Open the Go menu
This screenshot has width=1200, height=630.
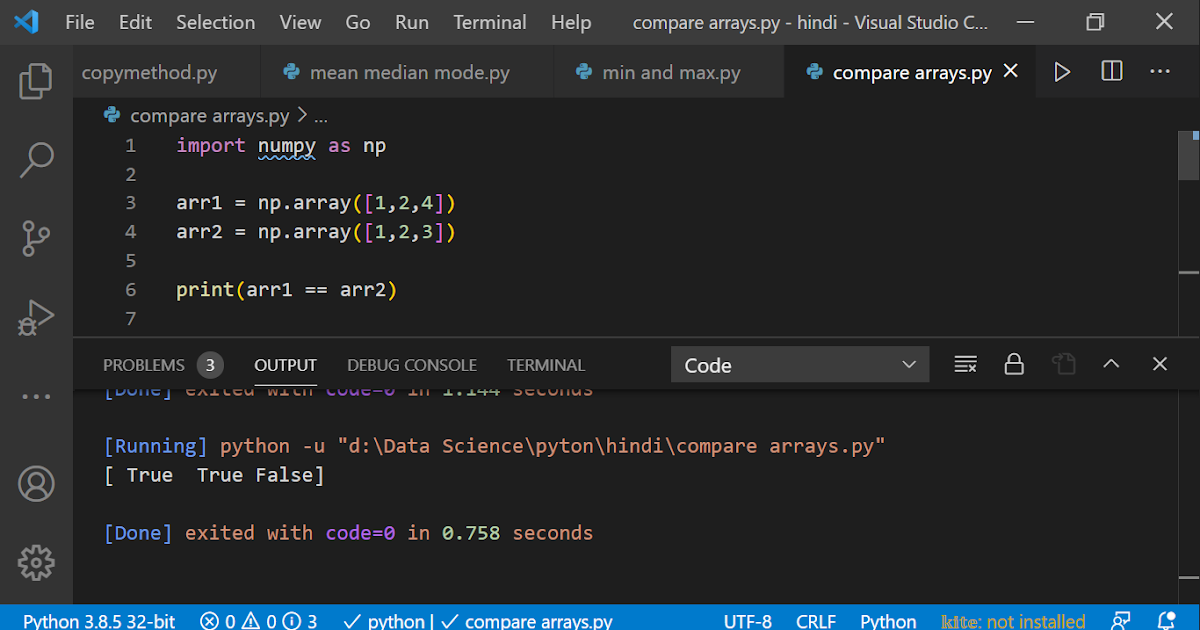point(357,22)
